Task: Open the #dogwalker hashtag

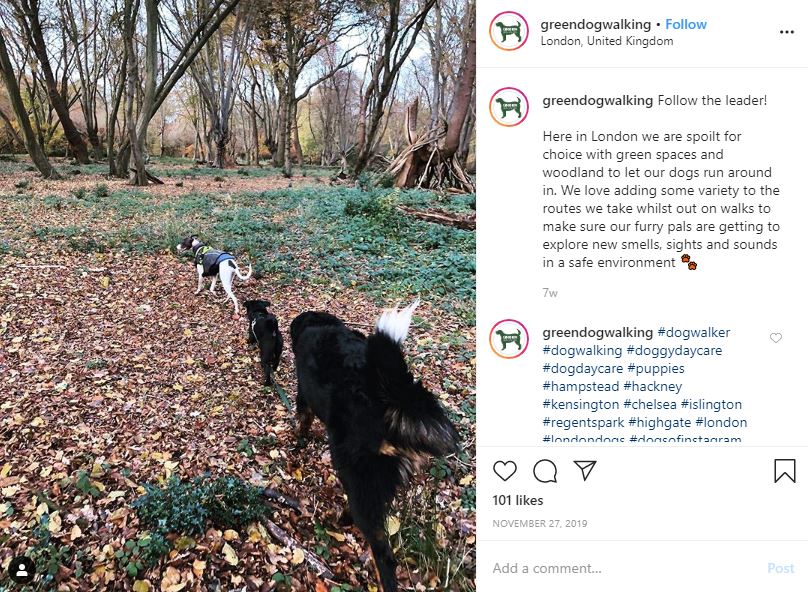Action: tap(694, 332)
